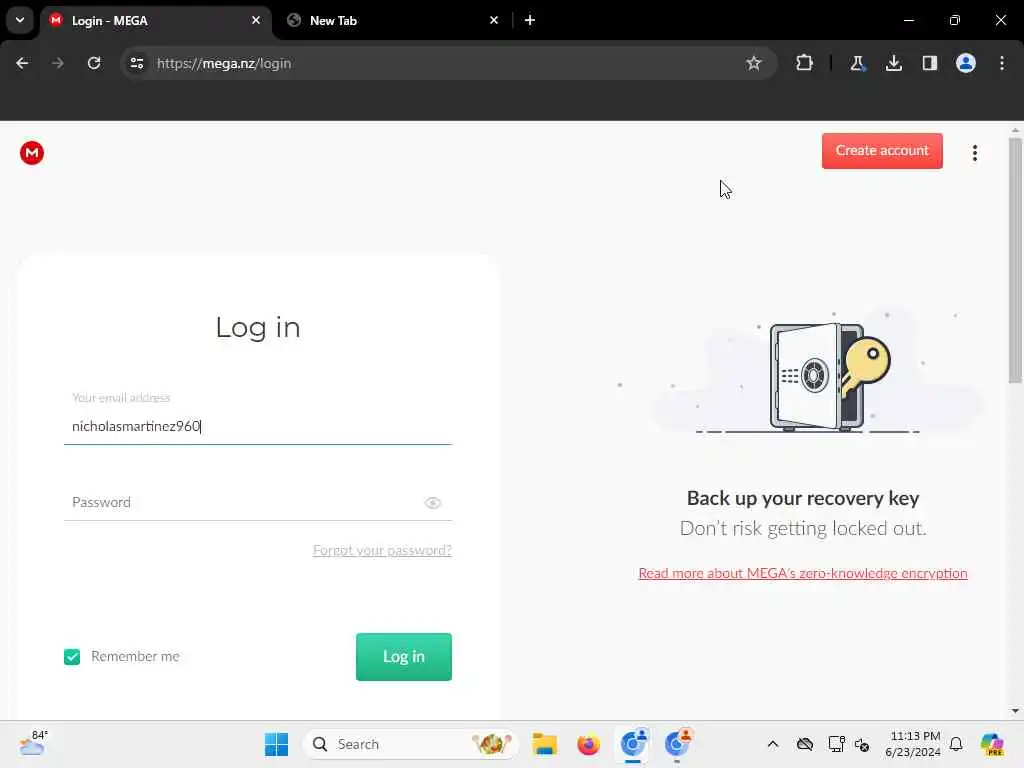1024x768 pixels.
Task: Click the green Log in button
Action: coord(404,656)
